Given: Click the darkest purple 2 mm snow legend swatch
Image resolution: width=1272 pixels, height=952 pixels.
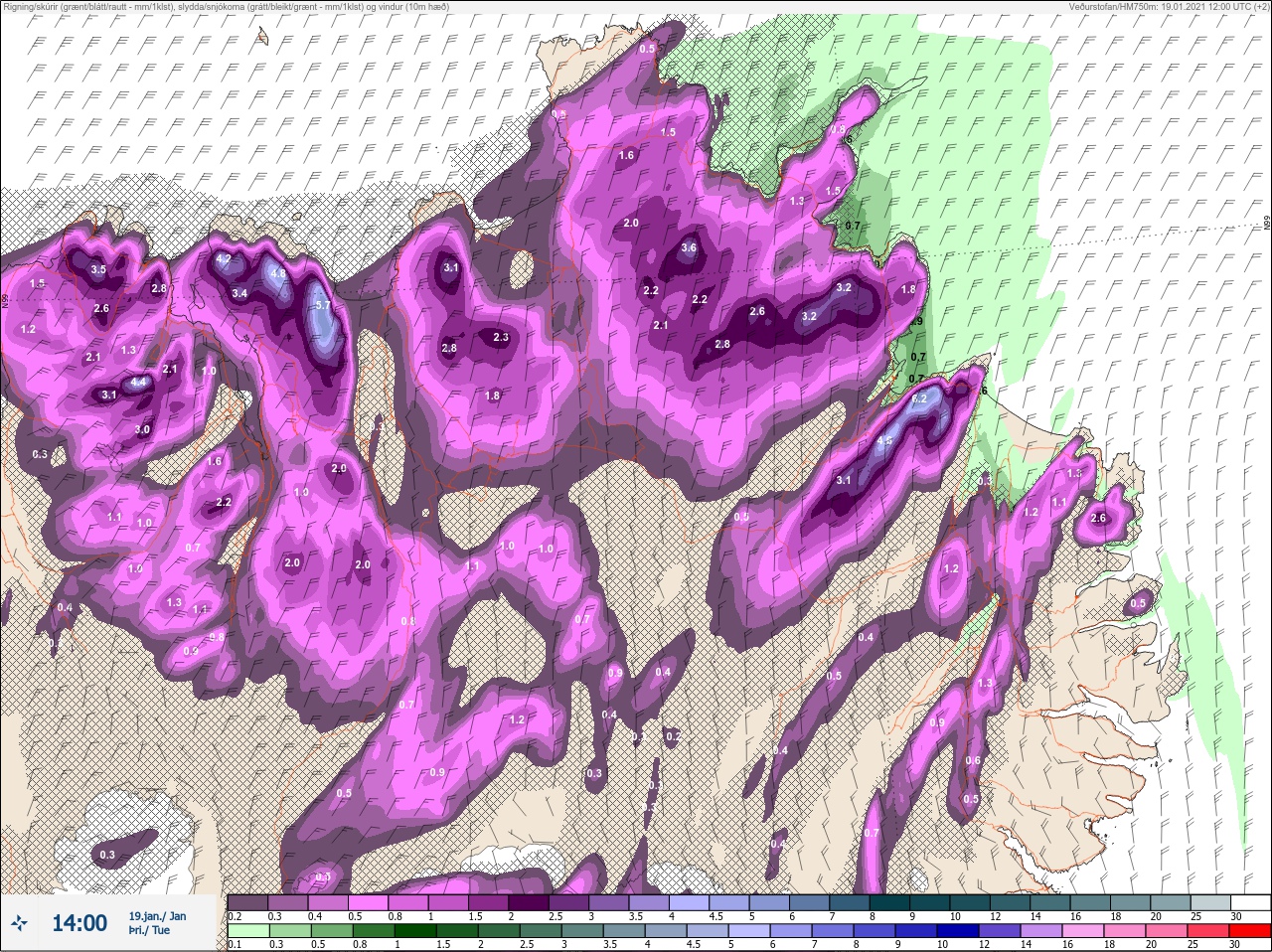Looking at the screenshot, I should point(529,902).
